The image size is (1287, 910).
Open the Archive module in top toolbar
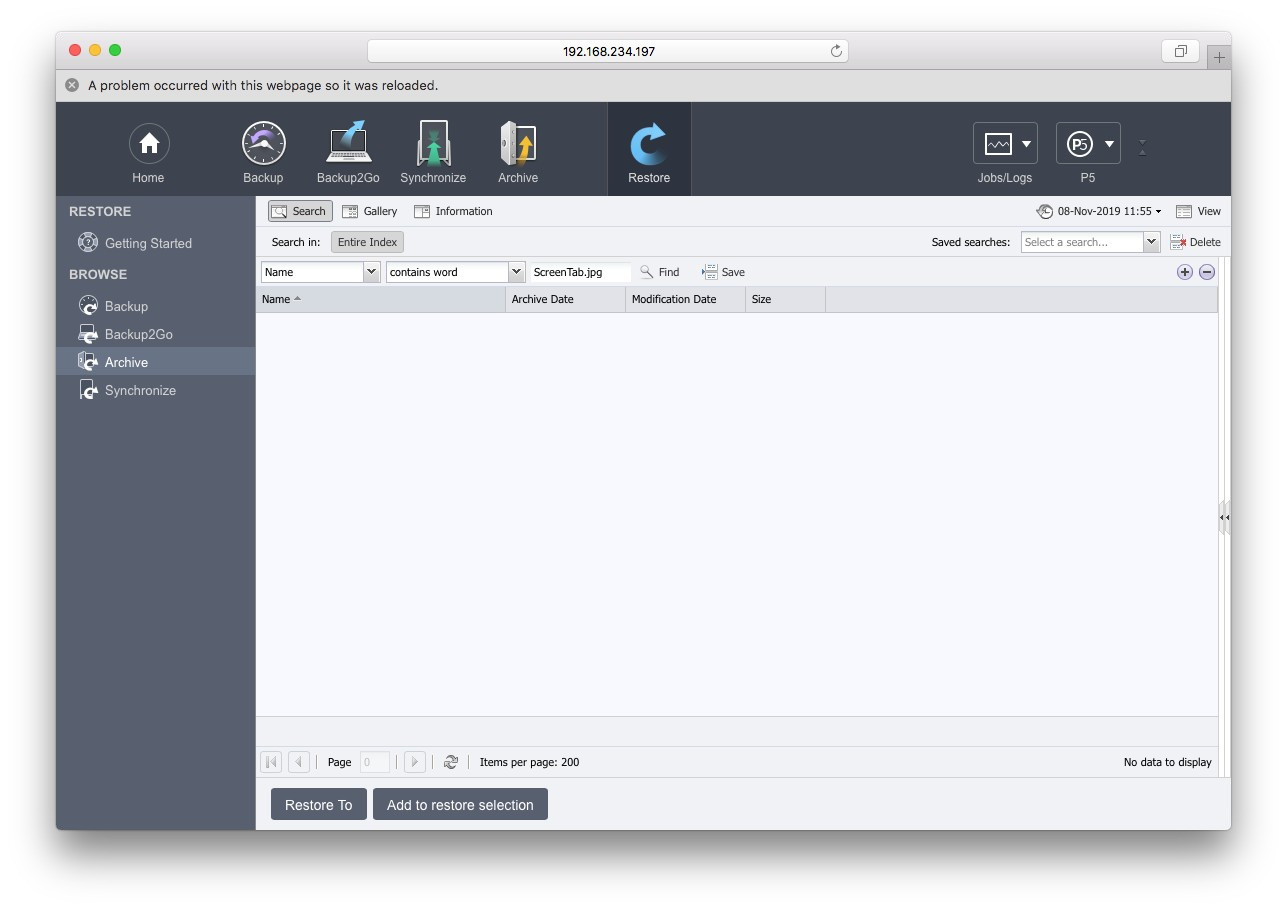point(518,145)
